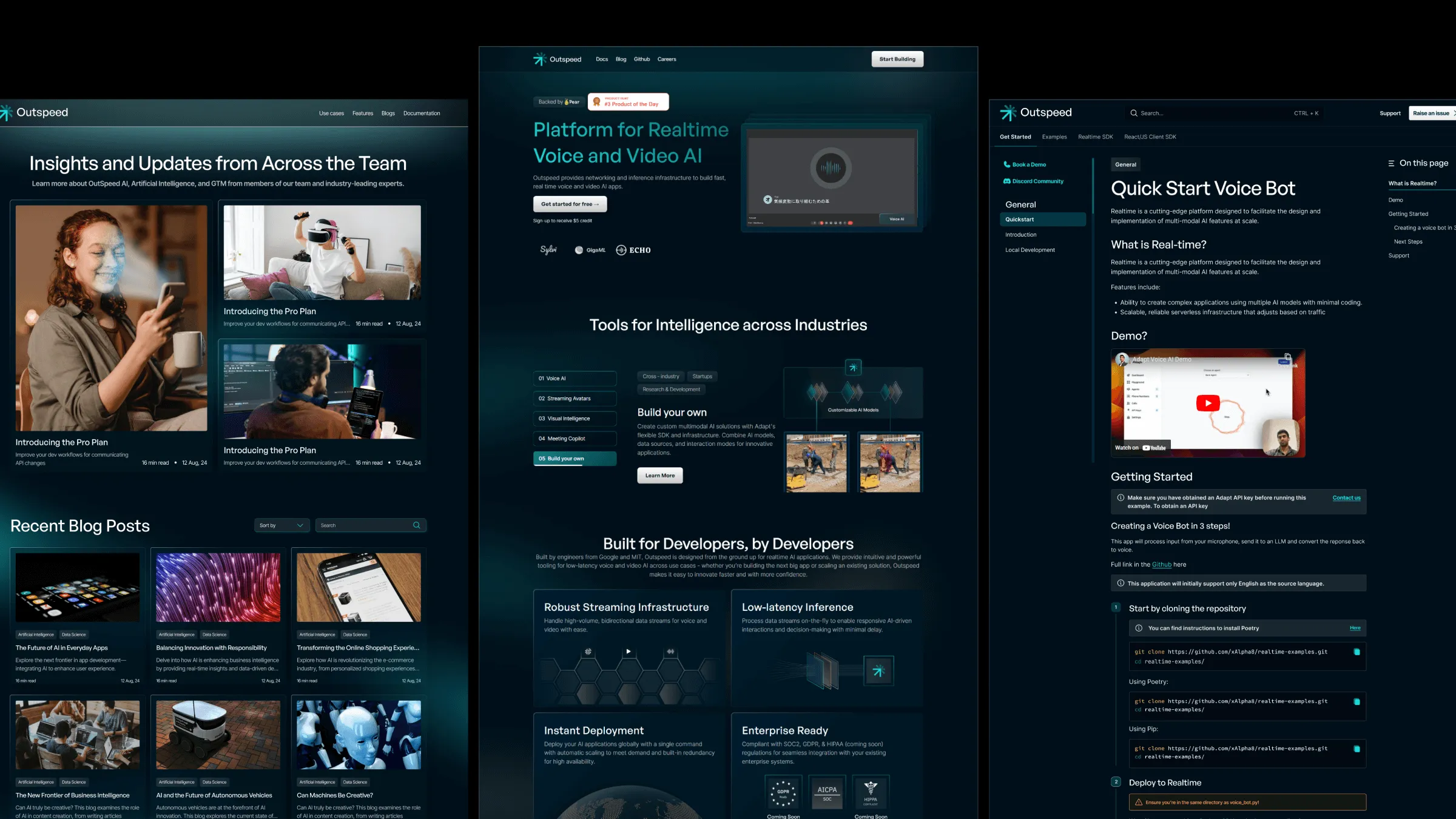Click the Research & Development tag
Image resolution: width=1456 pixels, height=819 pixels.
(x=671, y=389)
